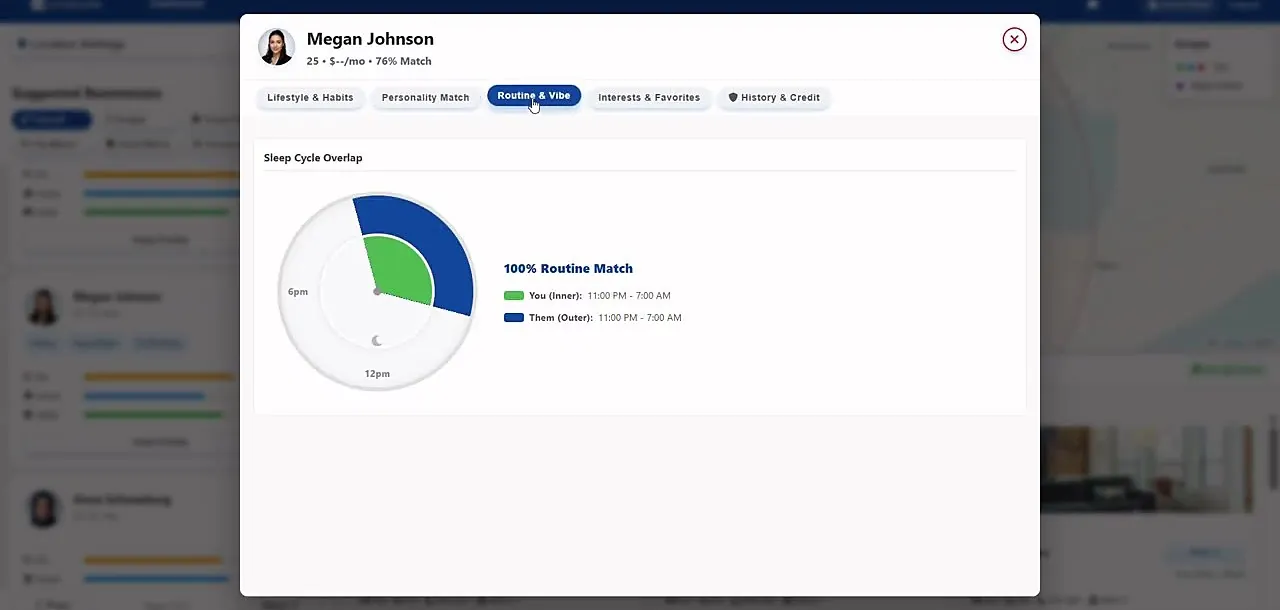Click the "You (Inner):" legend label
The height and width of the screenshot is (610, 1280).
pos(556,296)
